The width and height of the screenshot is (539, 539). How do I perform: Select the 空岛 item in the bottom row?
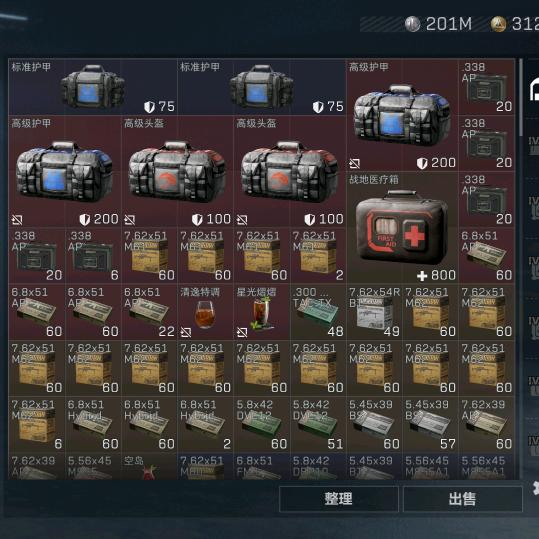149,466
